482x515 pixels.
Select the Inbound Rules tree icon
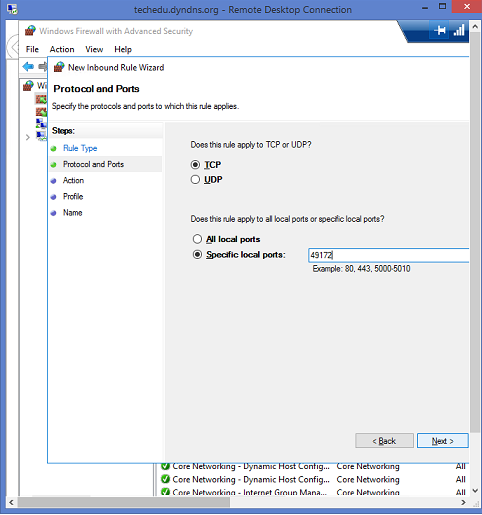pos(41,99)
